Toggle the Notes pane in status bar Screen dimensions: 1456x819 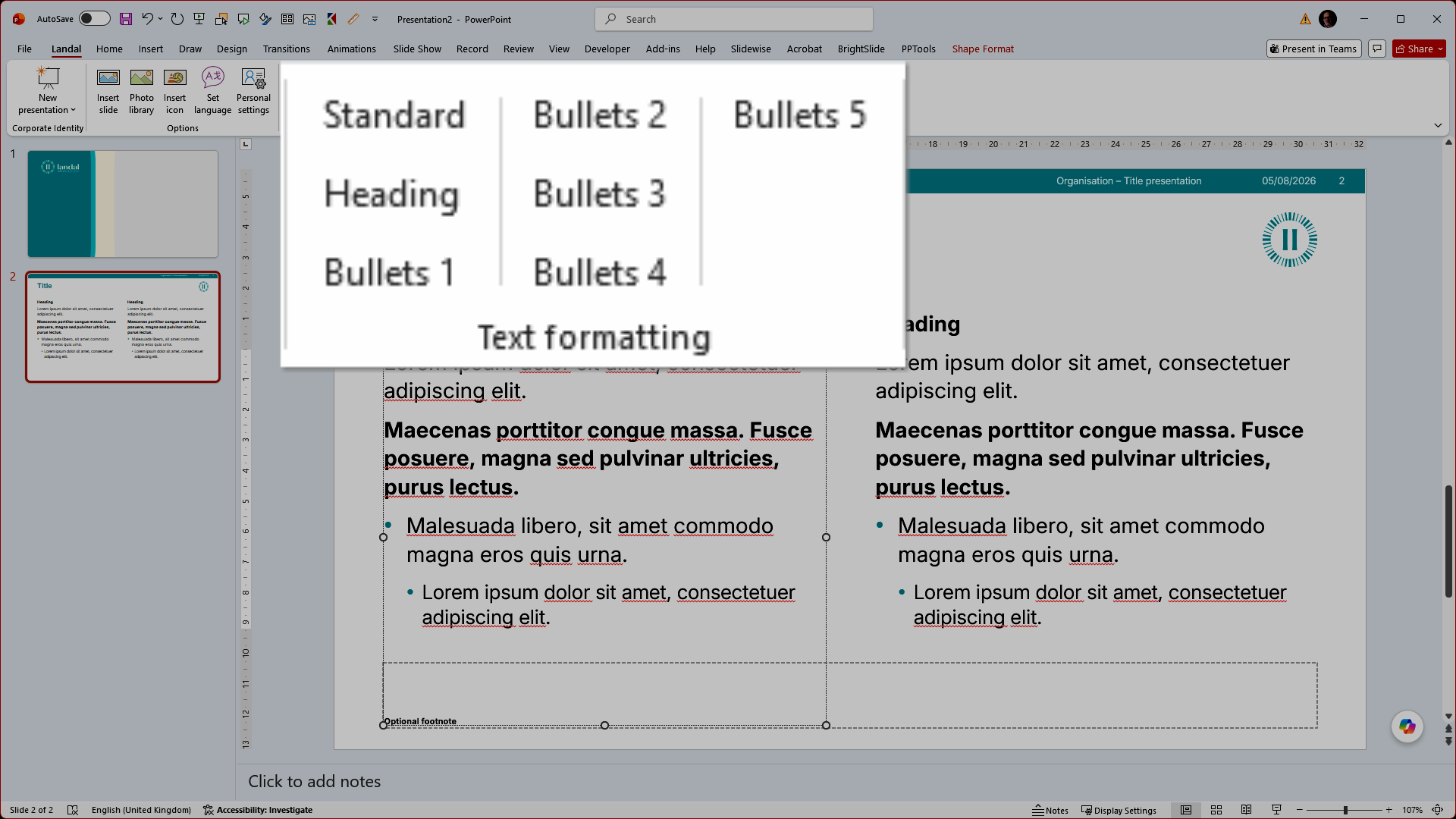(x=1050, y=810)
